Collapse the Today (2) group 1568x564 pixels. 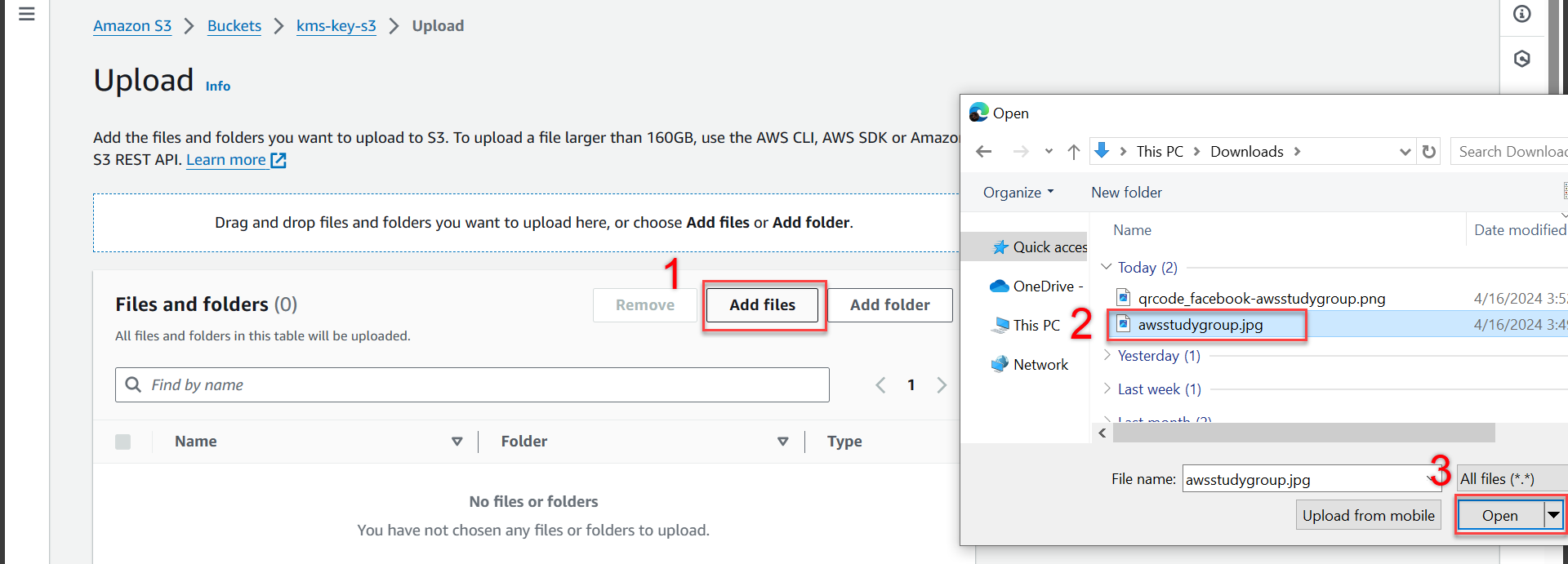point(1107,267)
